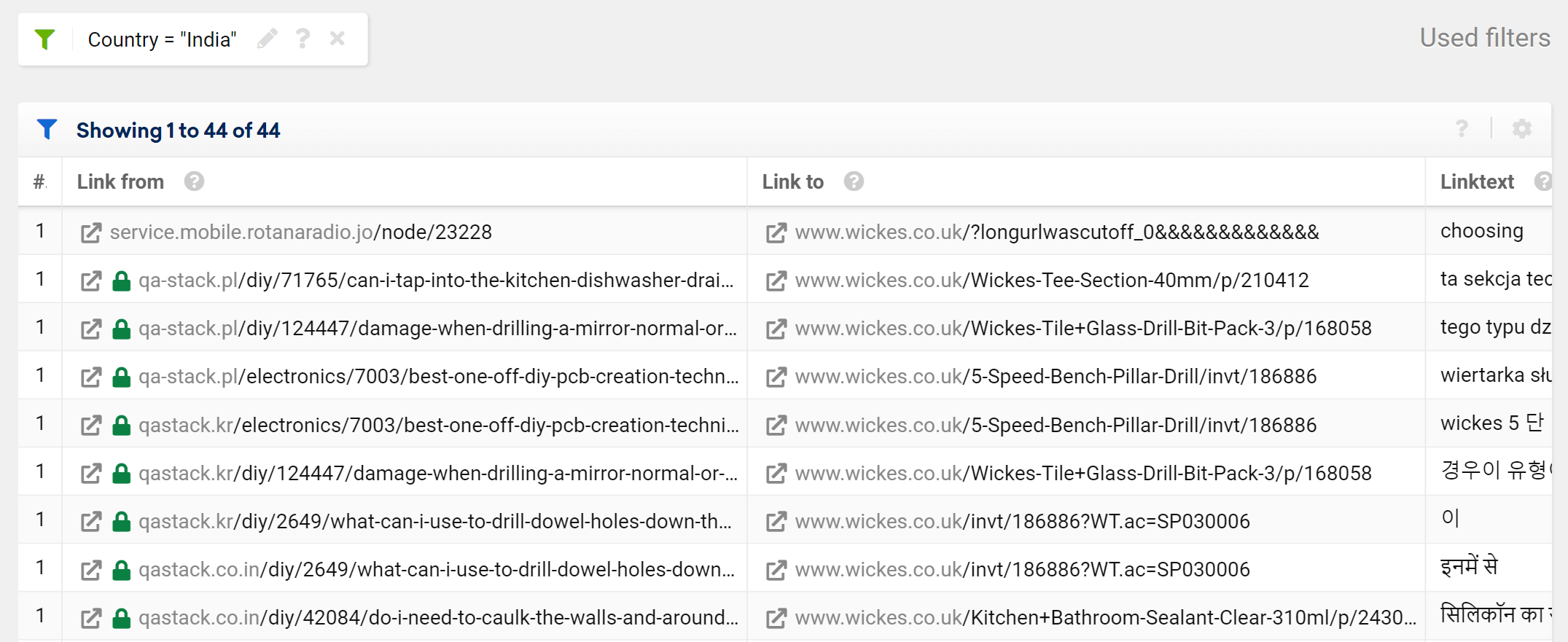Sort by the Link from column header

[120, 181]
